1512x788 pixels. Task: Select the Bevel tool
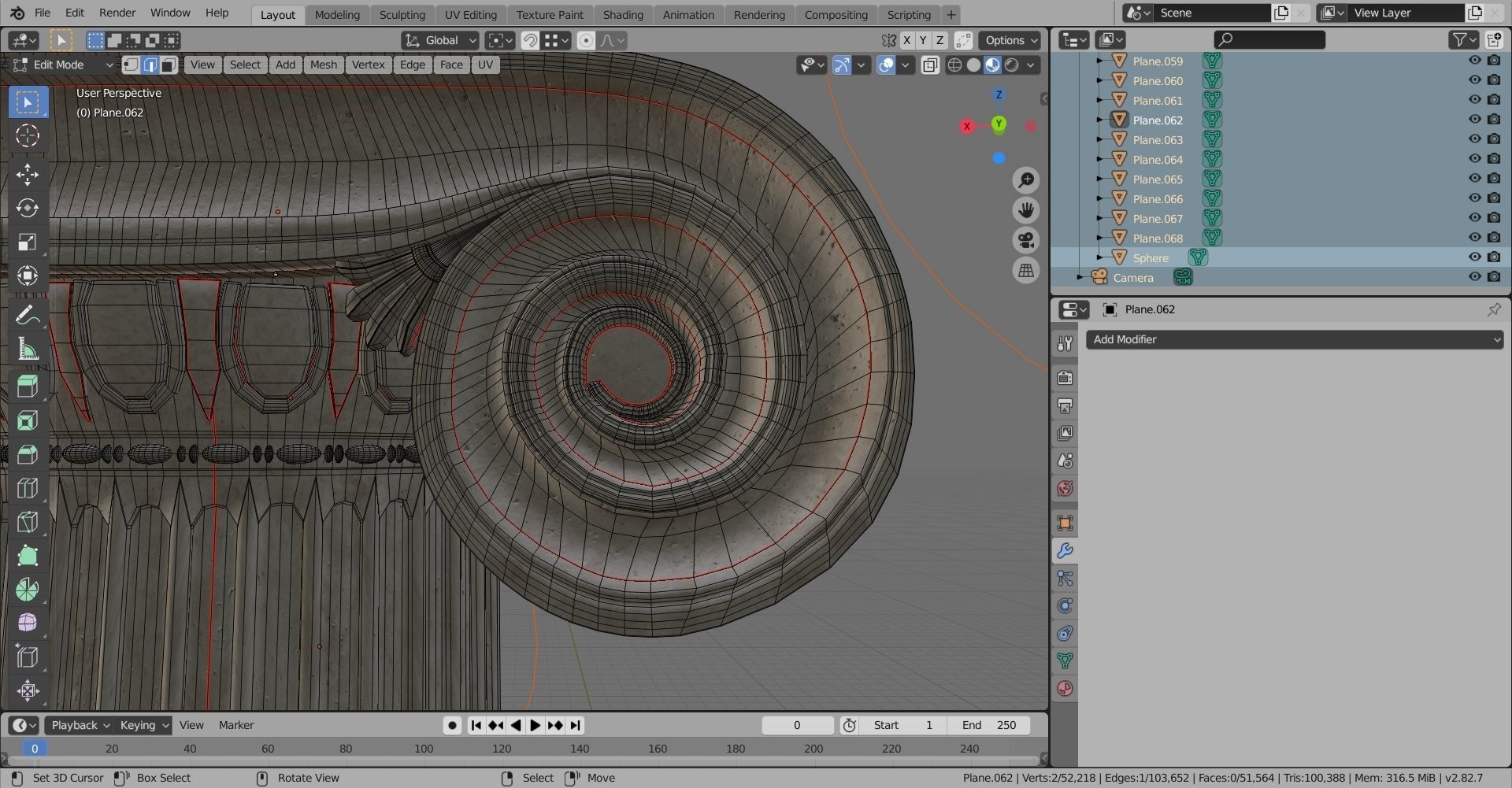pyautogui.click(x=28, y=454)
